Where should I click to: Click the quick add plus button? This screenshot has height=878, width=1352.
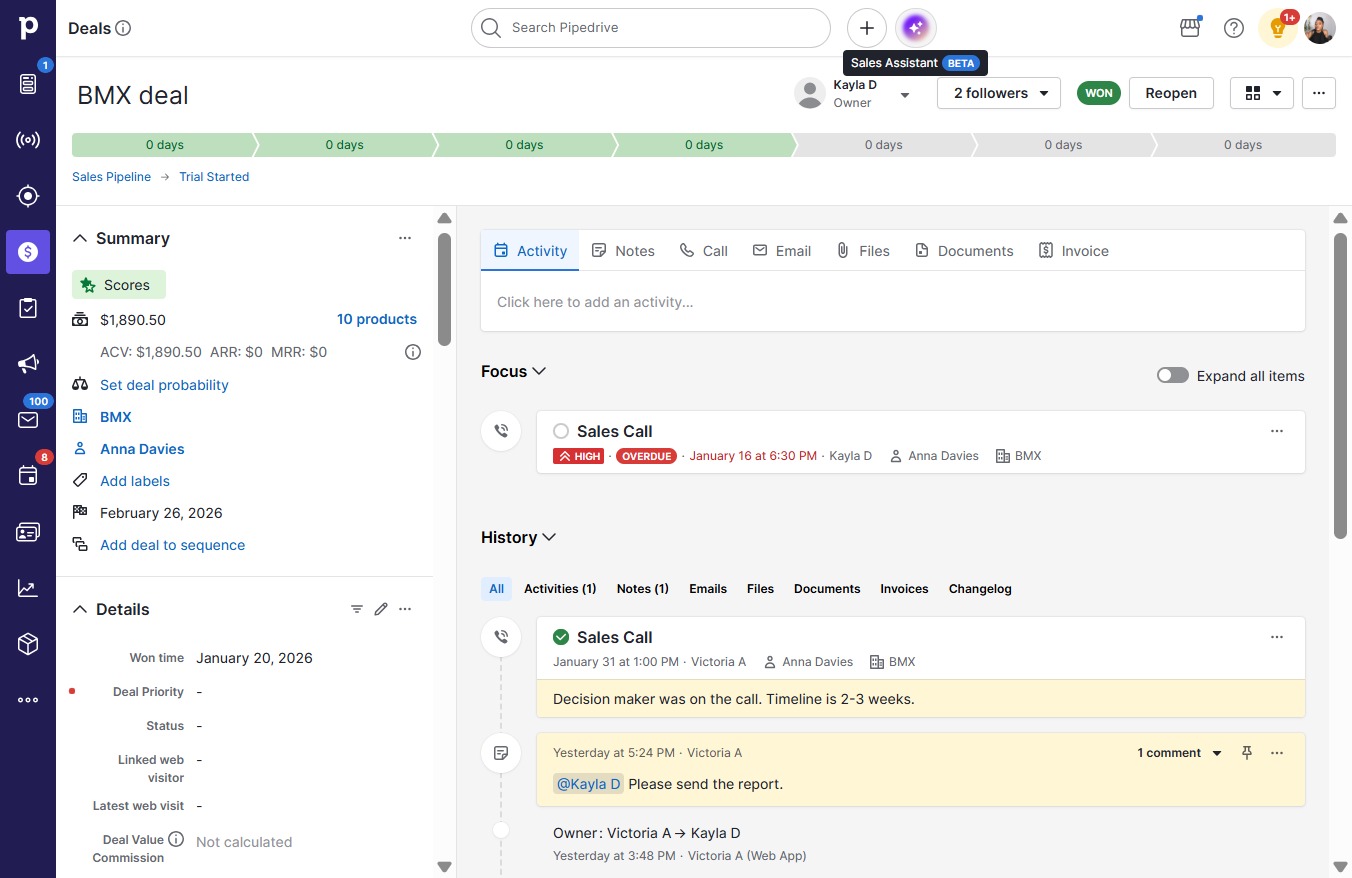point(867,28)
